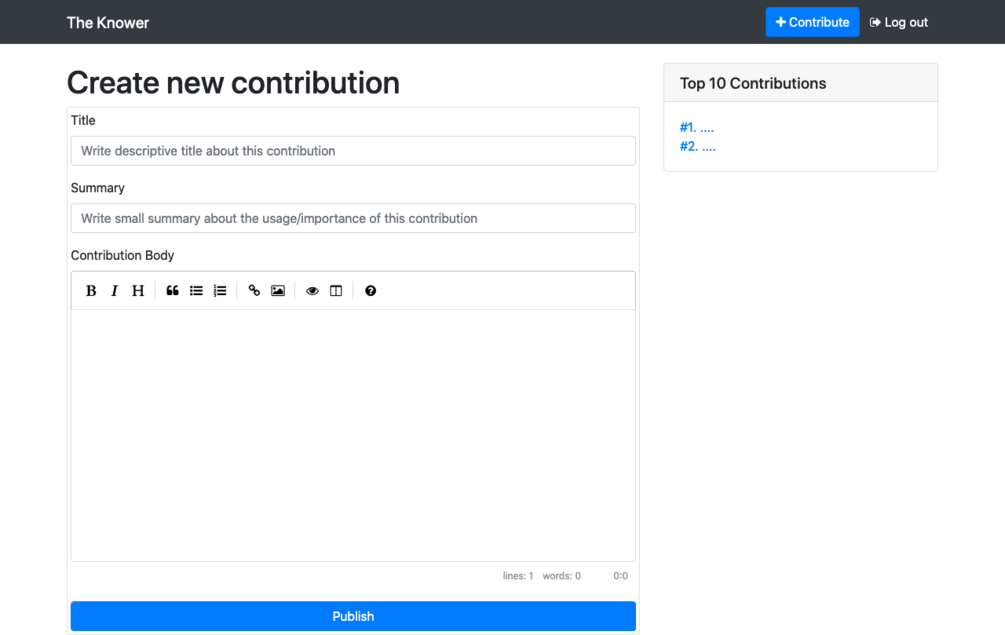
Task: Insert an image with picture icon
Action: 278,291
